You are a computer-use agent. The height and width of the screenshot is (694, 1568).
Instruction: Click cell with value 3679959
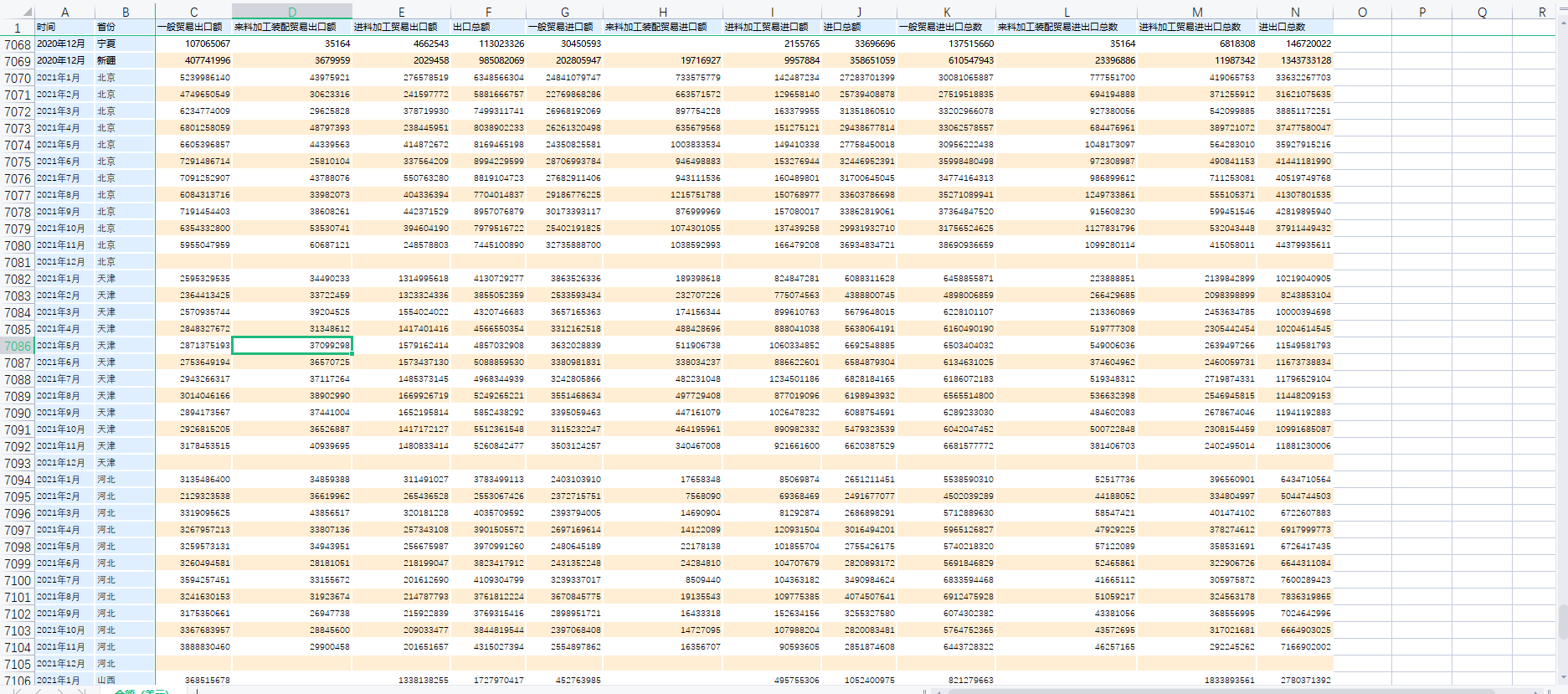[x=291, y=60]
